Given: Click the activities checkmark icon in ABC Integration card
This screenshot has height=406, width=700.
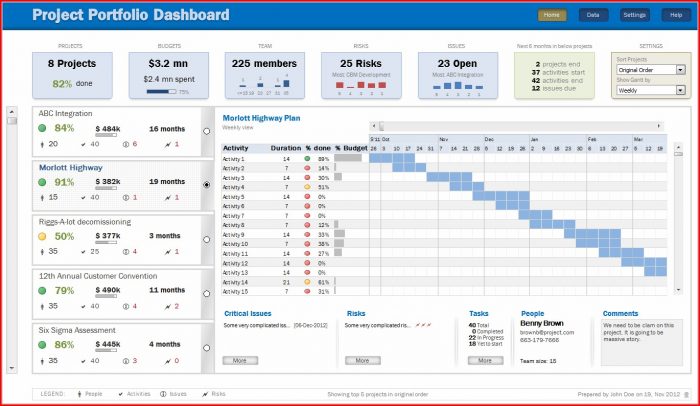Looking at the screenshot, I should pos(83,144).
